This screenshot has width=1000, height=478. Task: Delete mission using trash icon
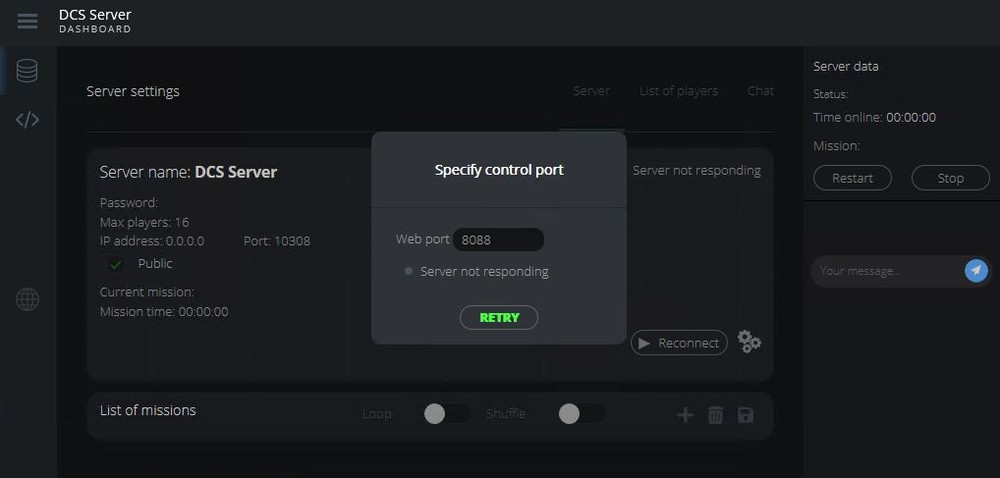pyautogui.click(x=715, y=415)
